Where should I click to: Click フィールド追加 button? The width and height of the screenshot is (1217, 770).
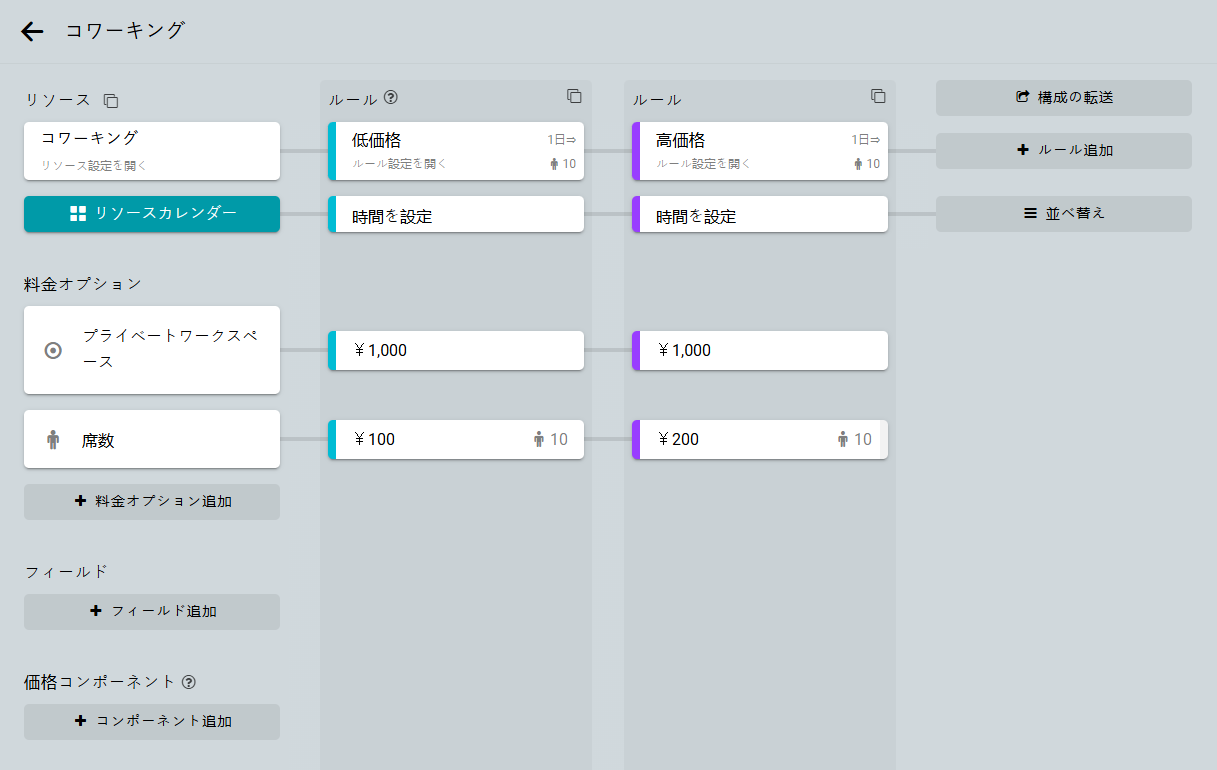click(x=152, y=612)
